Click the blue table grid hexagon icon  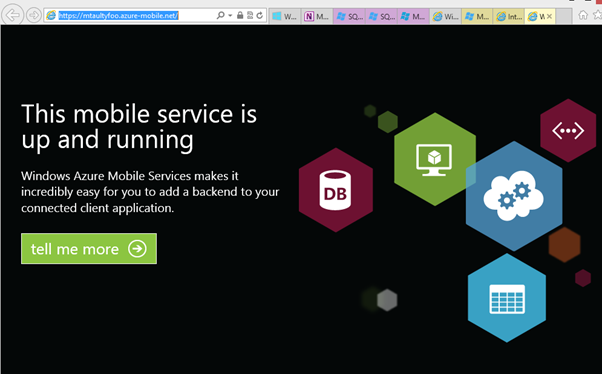(507, 298)
